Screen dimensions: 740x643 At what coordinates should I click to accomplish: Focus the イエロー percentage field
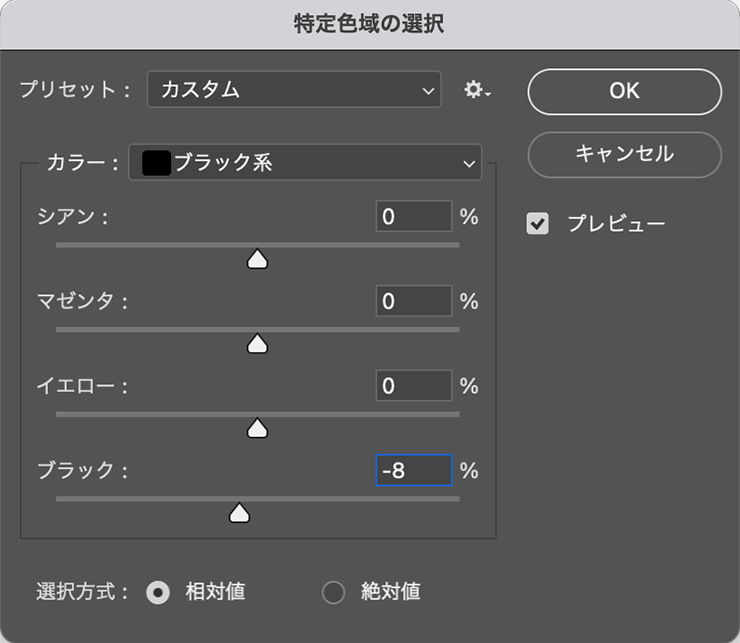click(x=414, y=385)
